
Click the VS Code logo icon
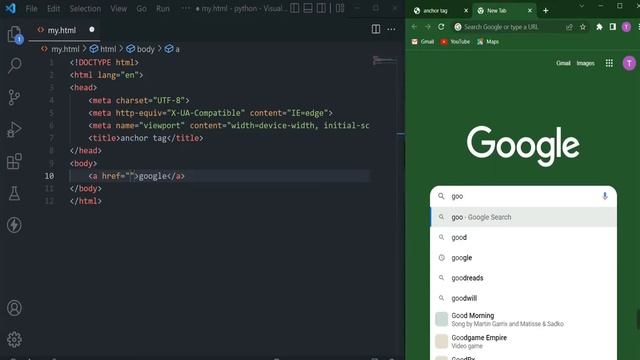pos(10,8)
